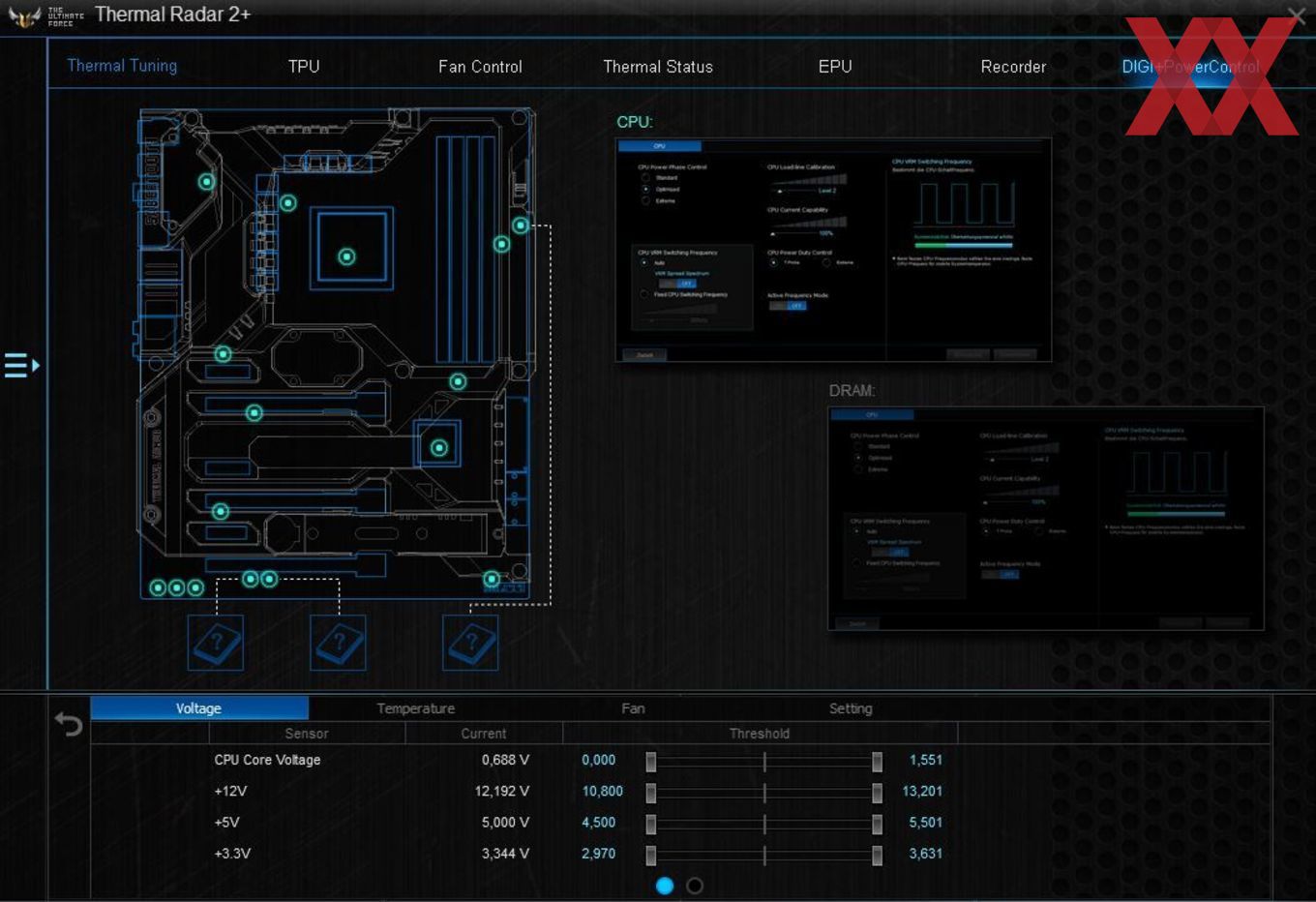Screen dimensions: 1316x902
Task: Select sensor dot near rear I/O above first PCIe slot
Action: (224, 354)
